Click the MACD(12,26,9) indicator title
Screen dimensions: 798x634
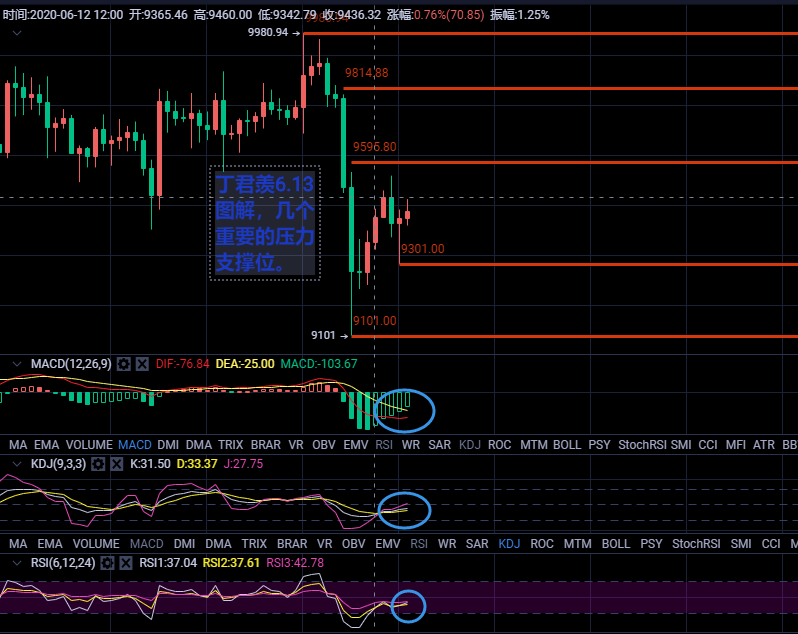click(71, 364)
